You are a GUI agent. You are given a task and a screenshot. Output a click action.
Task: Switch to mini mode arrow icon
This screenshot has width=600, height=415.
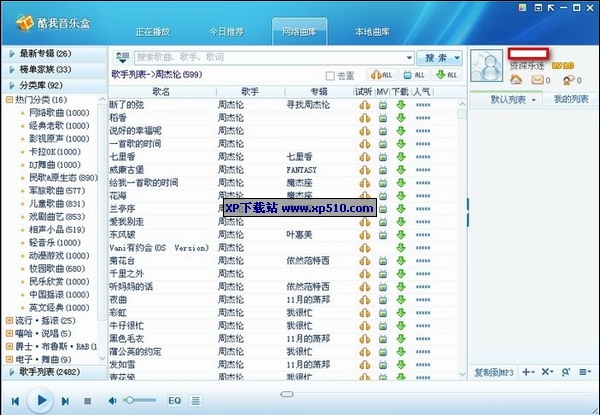click(551, 7)
